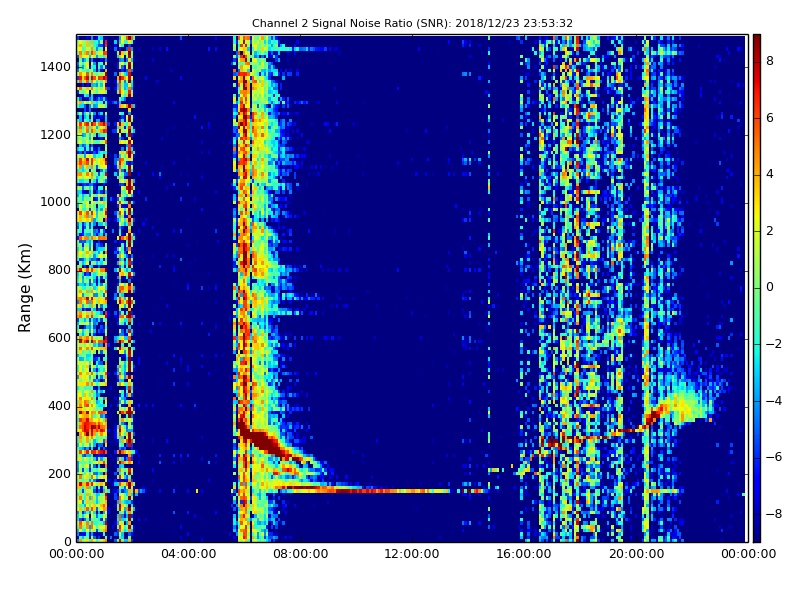Click the colorbar label 8

coord(770,61)
